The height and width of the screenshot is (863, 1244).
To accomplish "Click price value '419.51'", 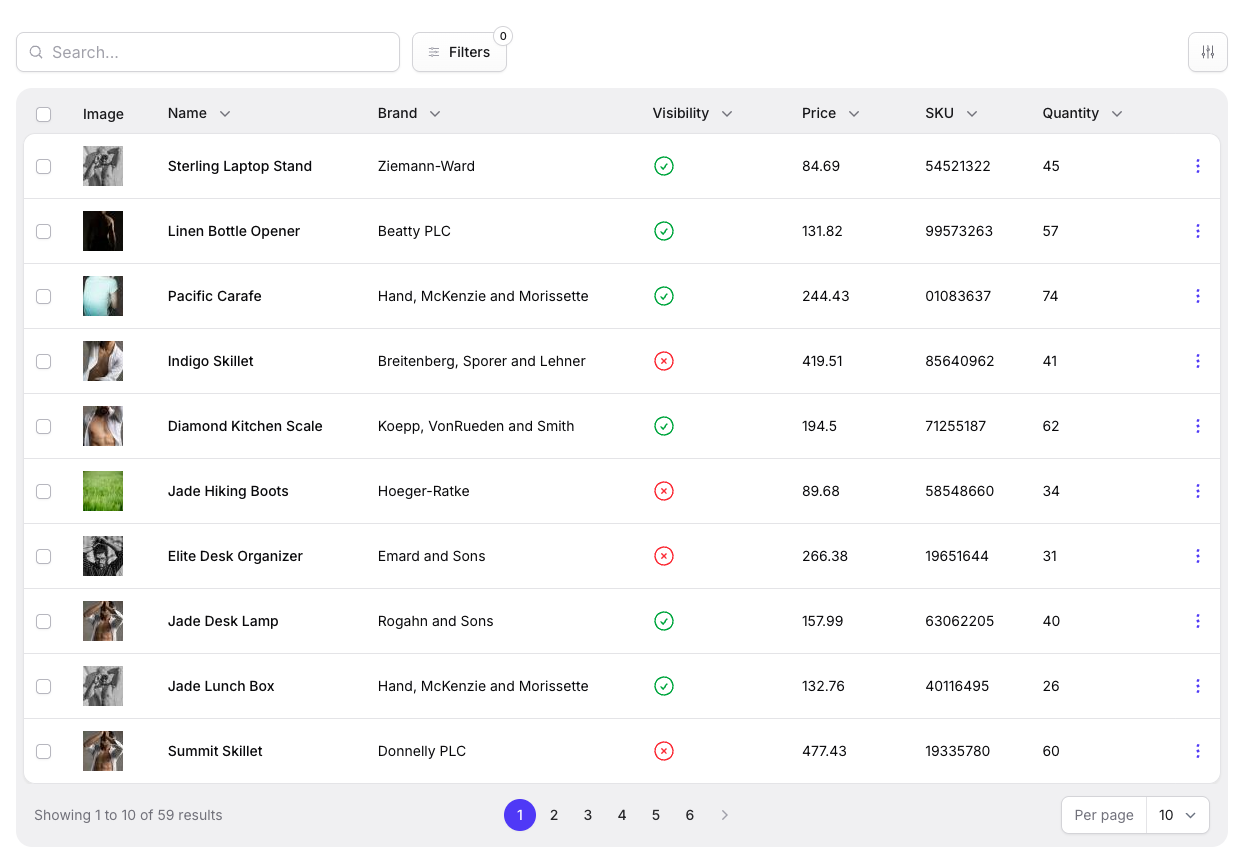I will pyautogui.click(x=822, y=361).
